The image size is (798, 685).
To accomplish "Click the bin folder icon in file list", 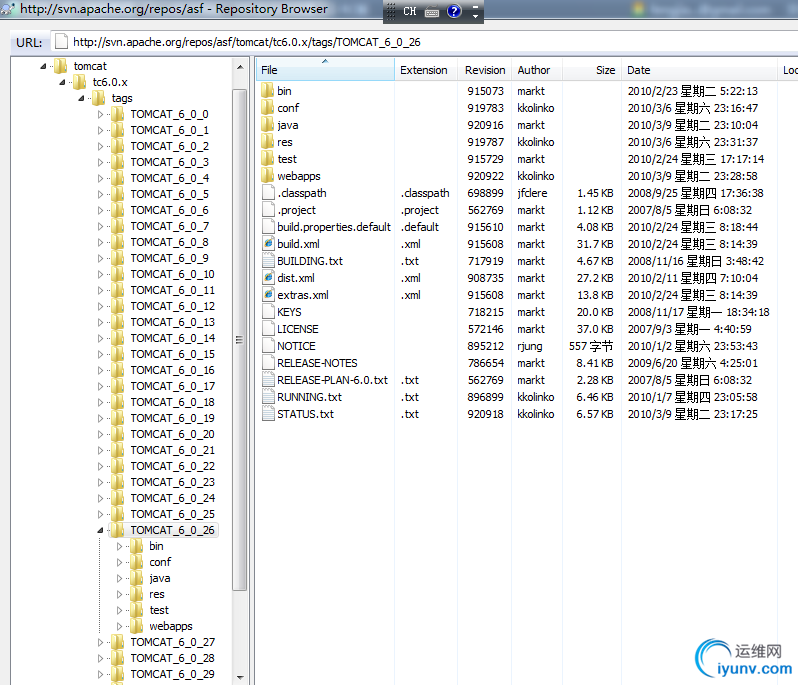I will [268, 91].
